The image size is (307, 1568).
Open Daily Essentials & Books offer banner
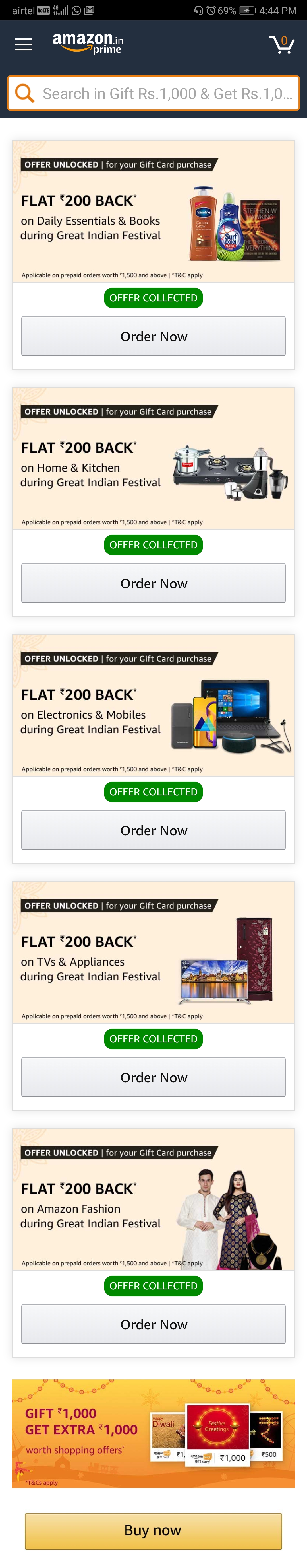[x=153, y=211]
